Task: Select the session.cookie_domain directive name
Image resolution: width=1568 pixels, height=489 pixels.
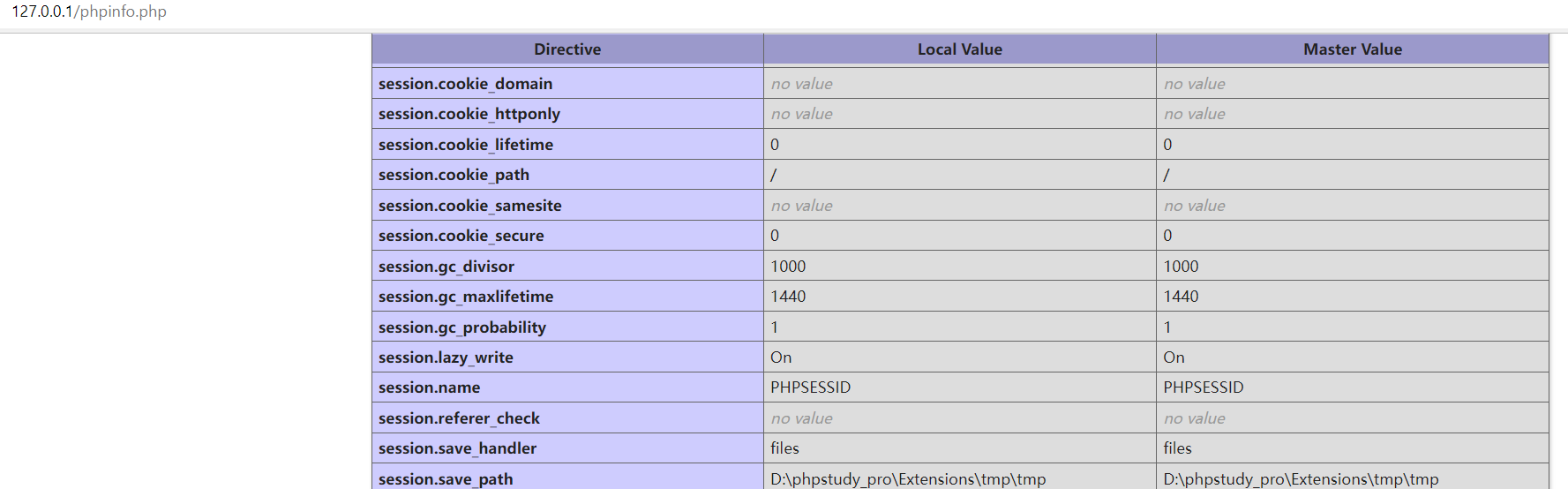Action: coord(465,84)
